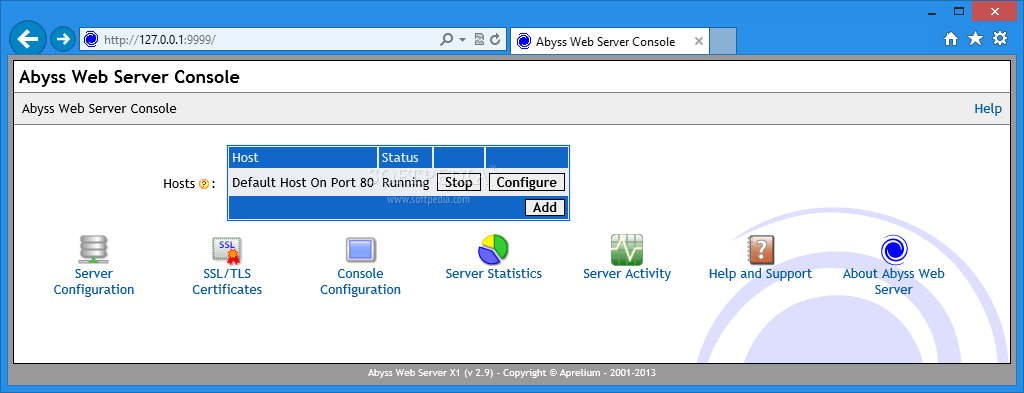
Task: Stop the Default Host On Port 80
Action: (x=458, y=182)
